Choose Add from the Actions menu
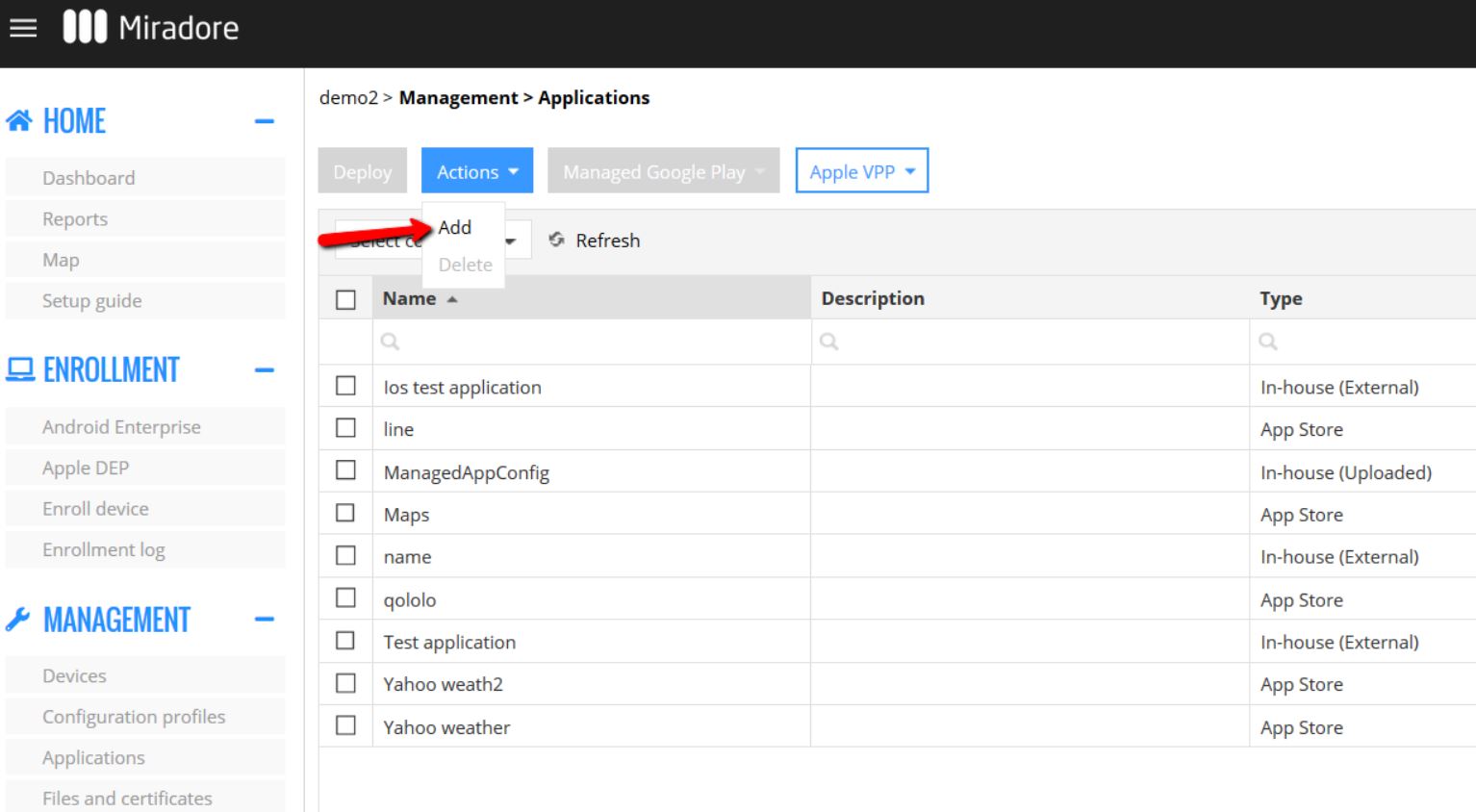The width and height of the screenshot is (1476, 812). [x=455, y=227]
